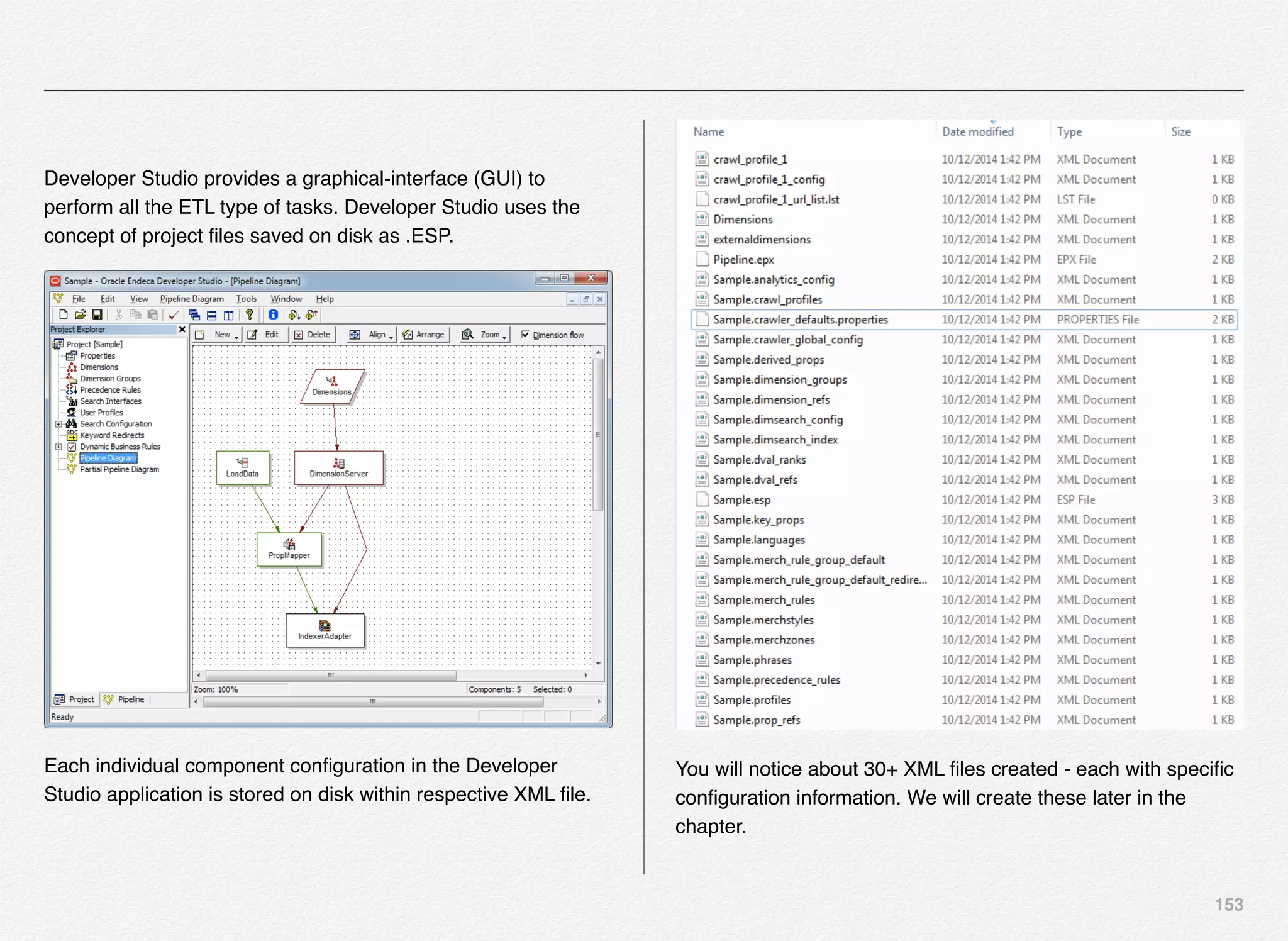Click the New document toolbar icon
This screenshot has height=941, width=1288.
pos(63,315)
